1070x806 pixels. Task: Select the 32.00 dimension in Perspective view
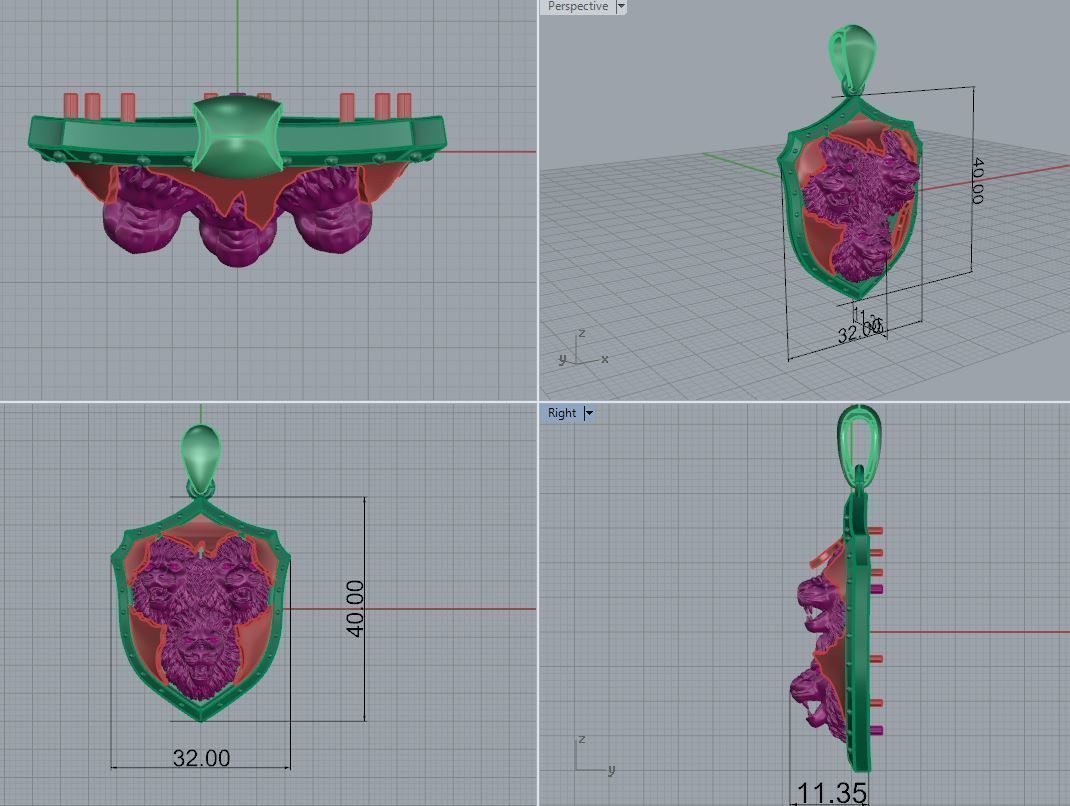pyautogui.click(x=860, y=333)
